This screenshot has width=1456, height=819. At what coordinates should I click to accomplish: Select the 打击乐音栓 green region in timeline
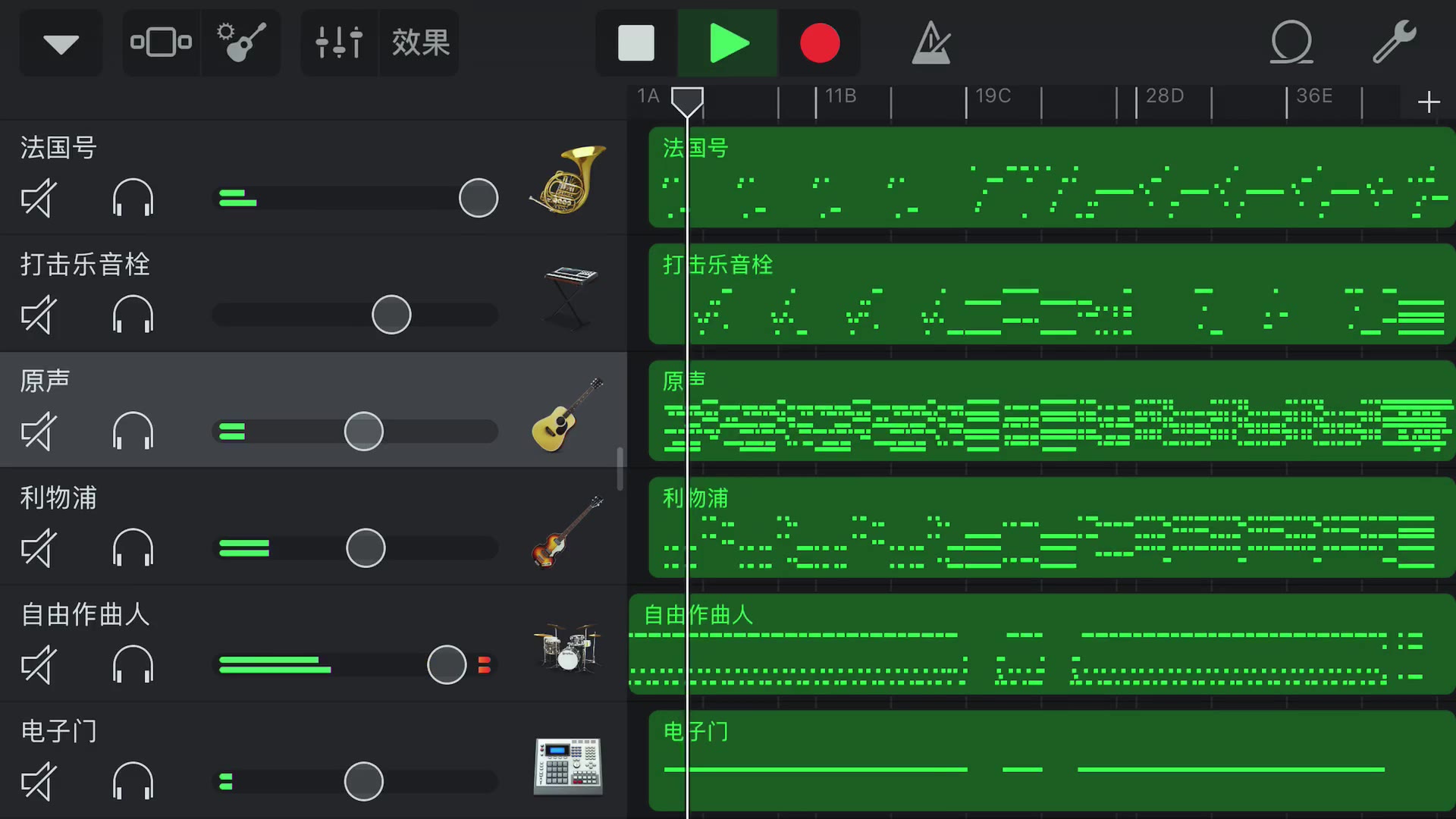click(1052, 294)
